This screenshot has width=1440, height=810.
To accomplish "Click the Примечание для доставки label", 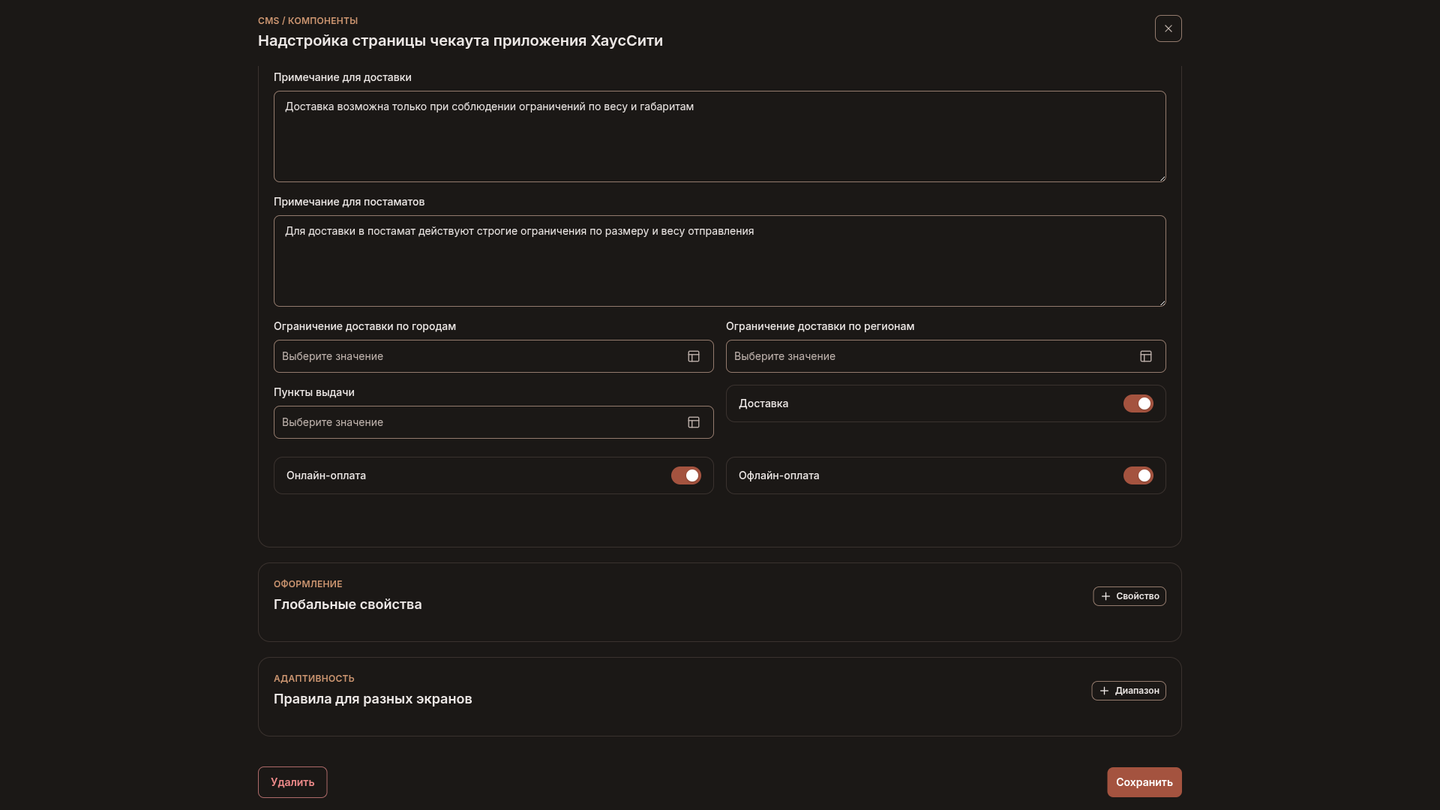I will pyautogui.click(x=343, y=77).
